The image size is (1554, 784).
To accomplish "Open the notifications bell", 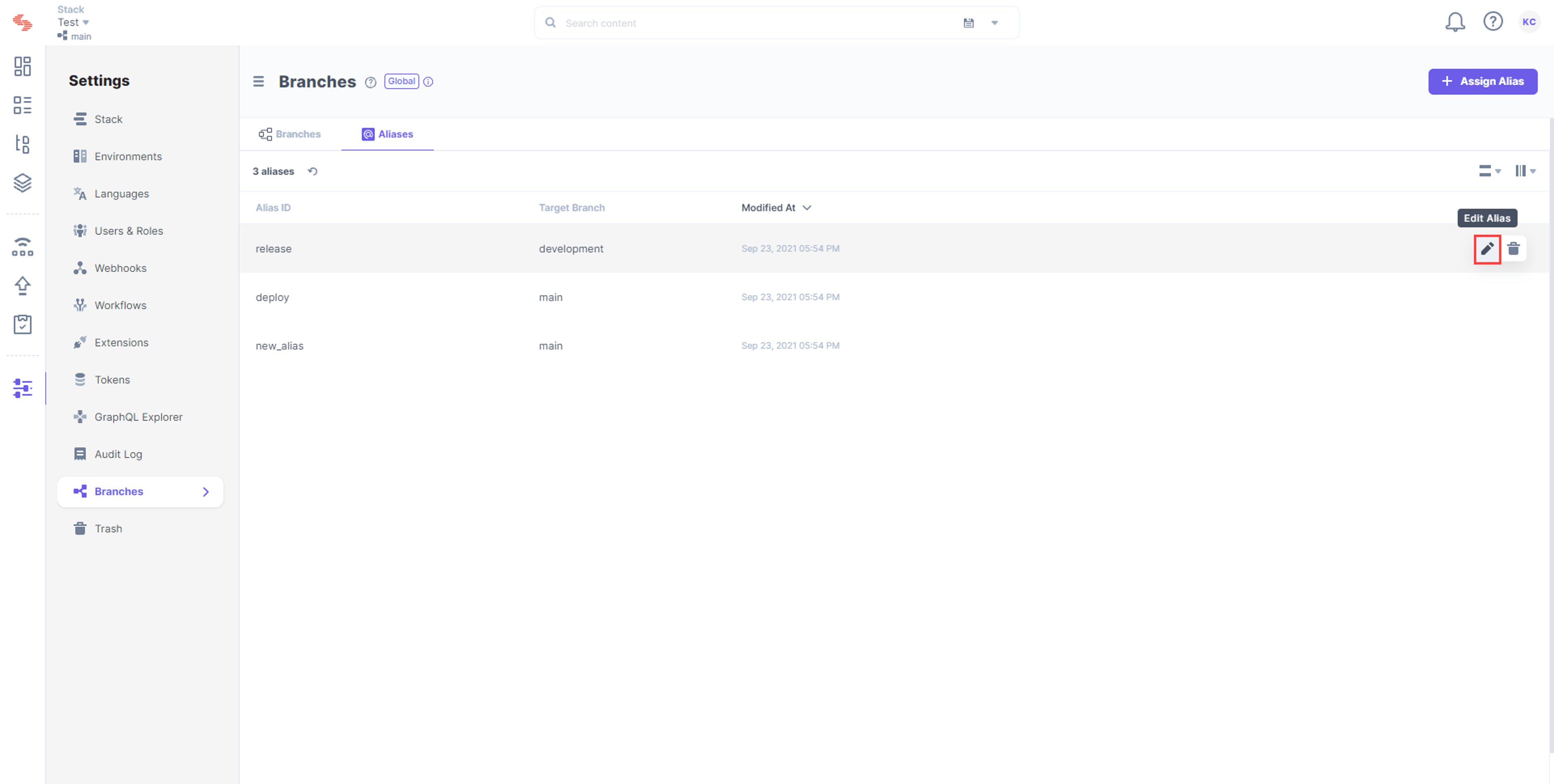I will click(x=1454, y=22).
